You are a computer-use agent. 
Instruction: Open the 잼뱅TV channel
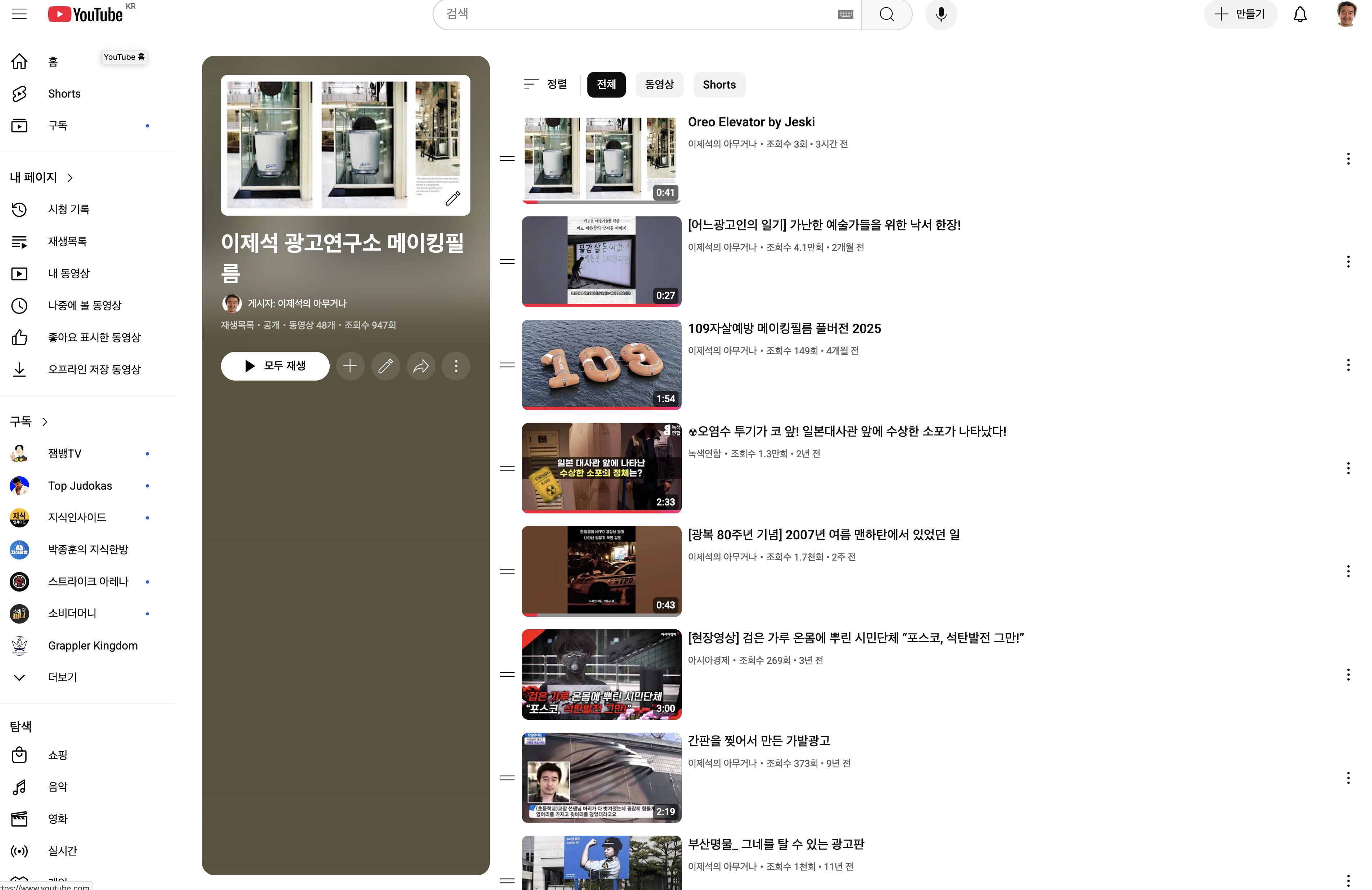(86, 454)
